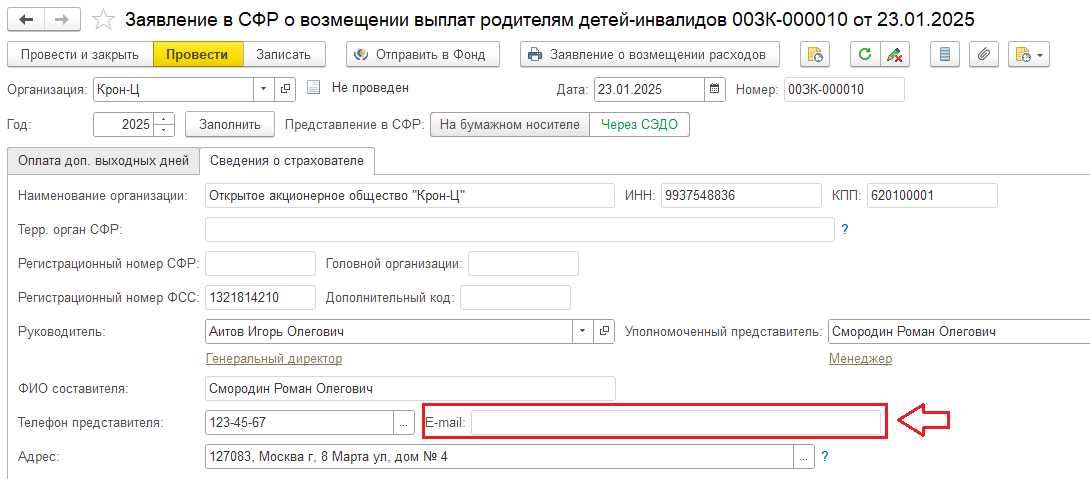Click the Дополнительный код field
Screen dimensions: 1090x479
point(515,298)
